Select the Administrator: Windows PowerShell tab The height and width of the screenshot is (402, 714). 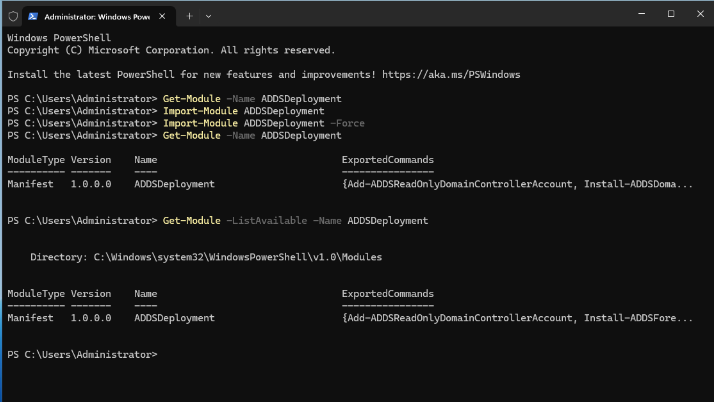coord(95,16)
